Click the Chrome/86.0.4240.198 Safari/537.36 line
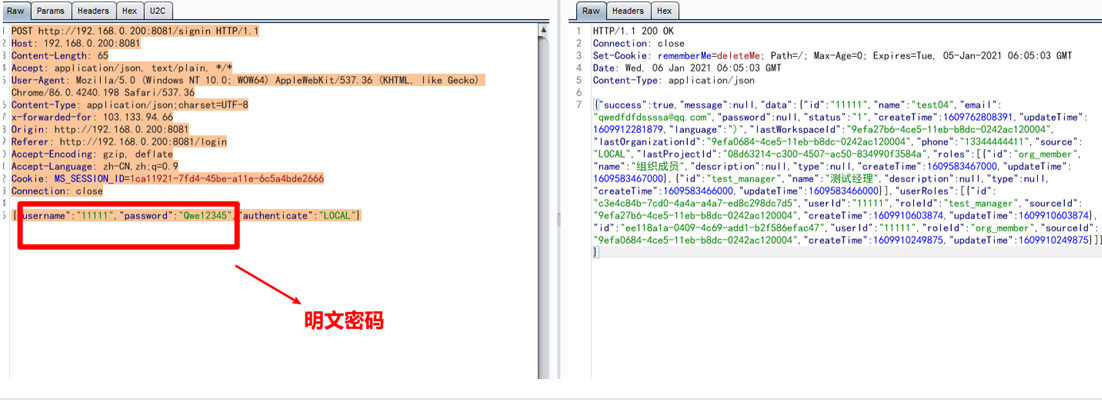 [x=103, y=92]
